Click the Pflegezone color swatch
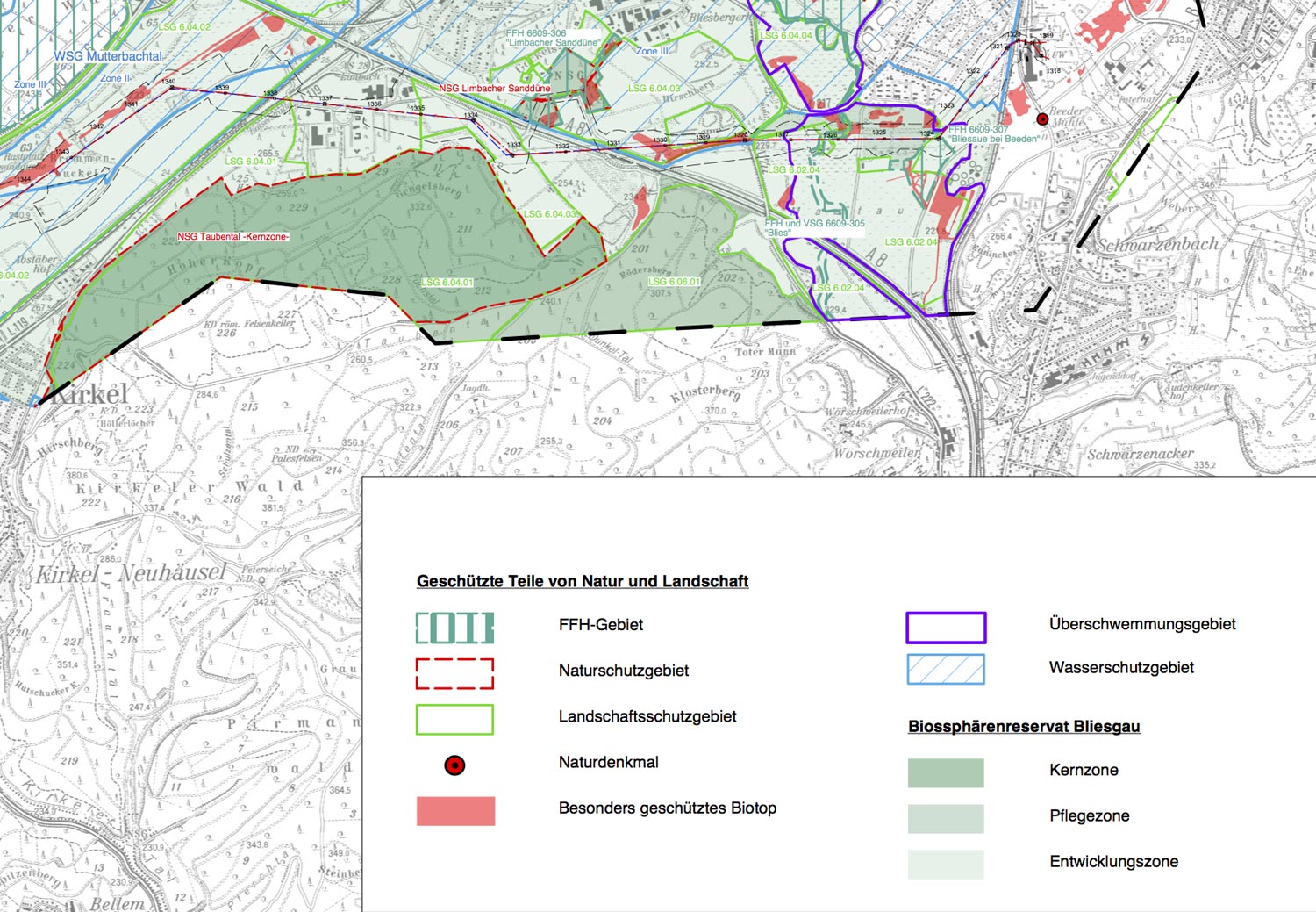Viewport: 1316px width, 912px height. [x=946, y=818]
